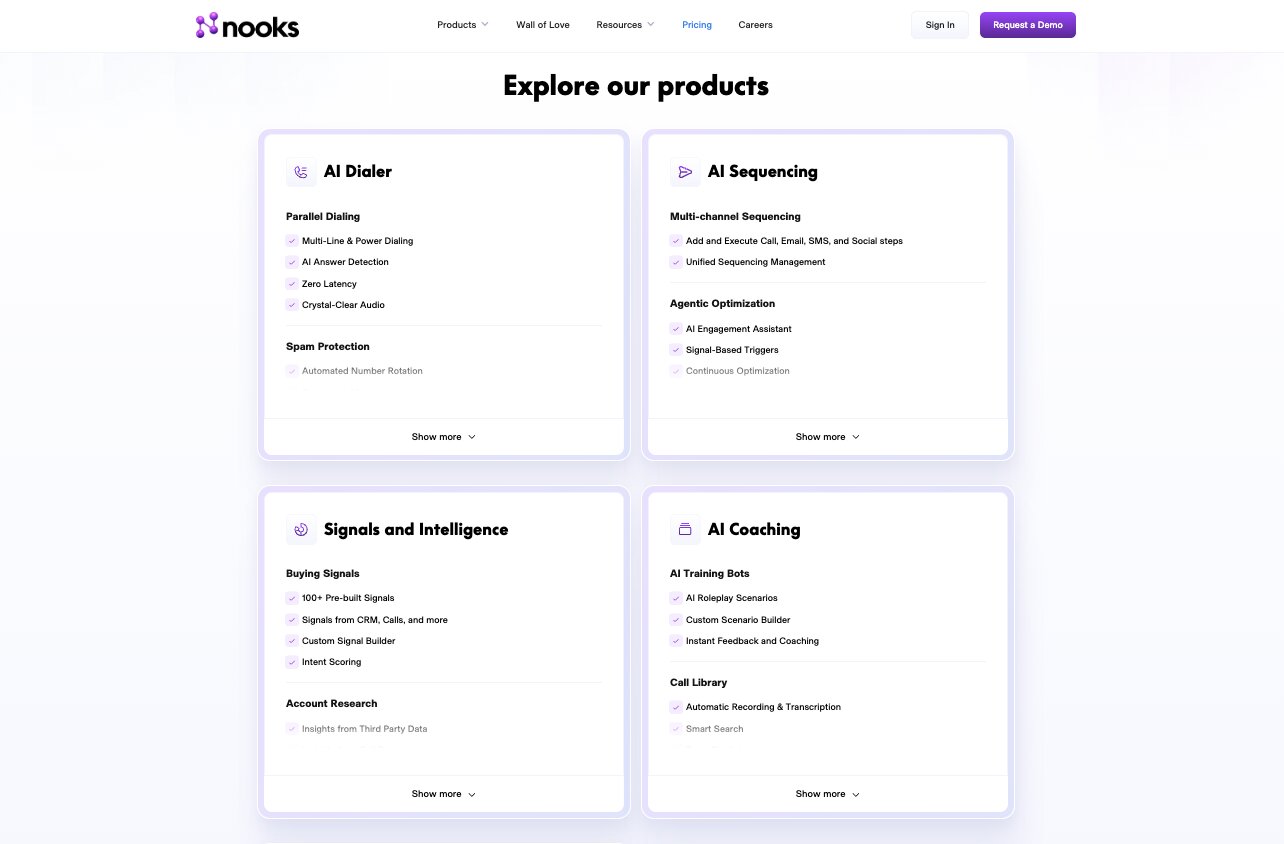Click the Request a Demo button
Viewport: 1284px width, 844px height.
click(1028, 24)
